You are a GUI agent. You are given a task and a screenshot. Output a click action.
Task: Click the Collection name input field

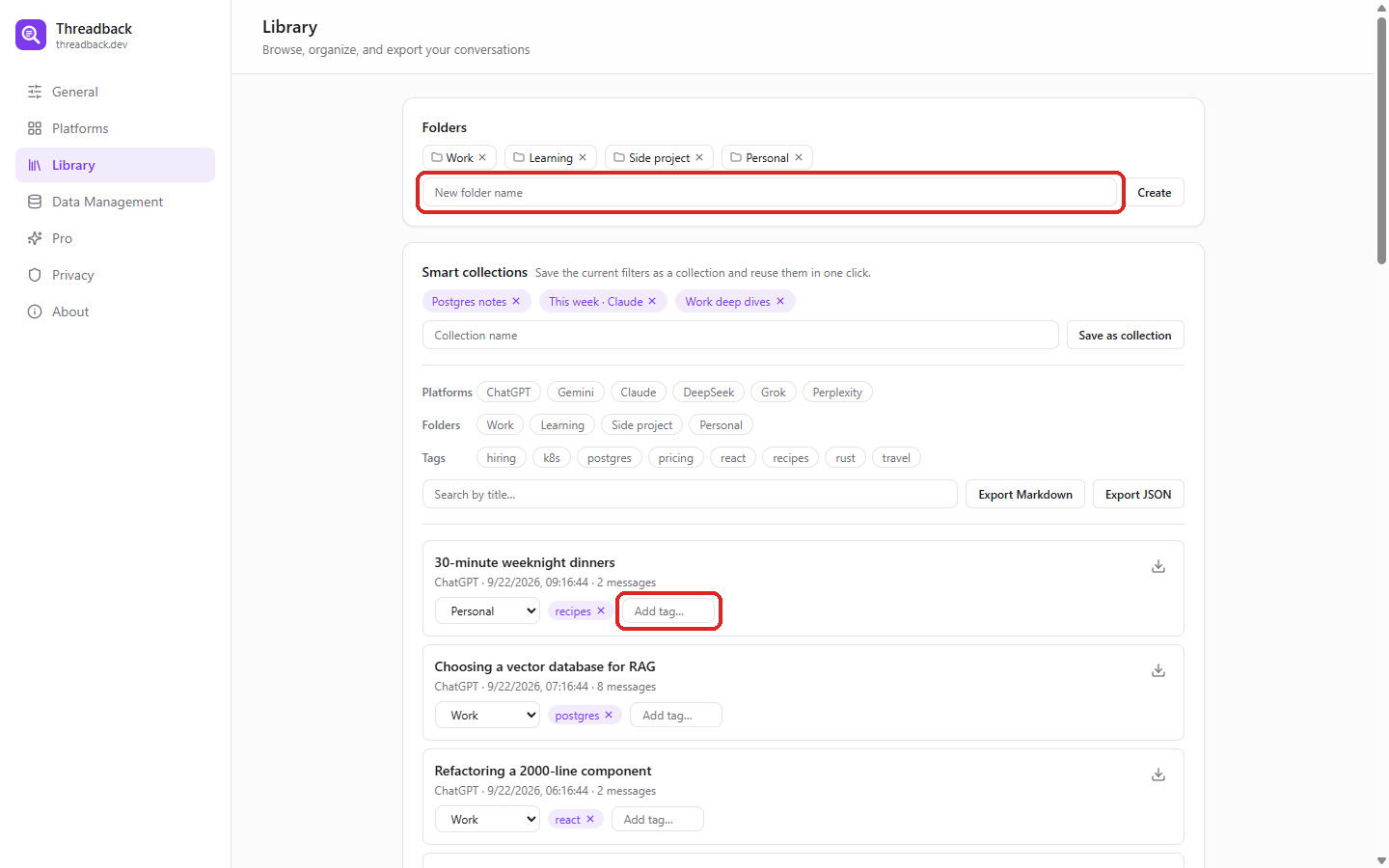pos(740,335)
